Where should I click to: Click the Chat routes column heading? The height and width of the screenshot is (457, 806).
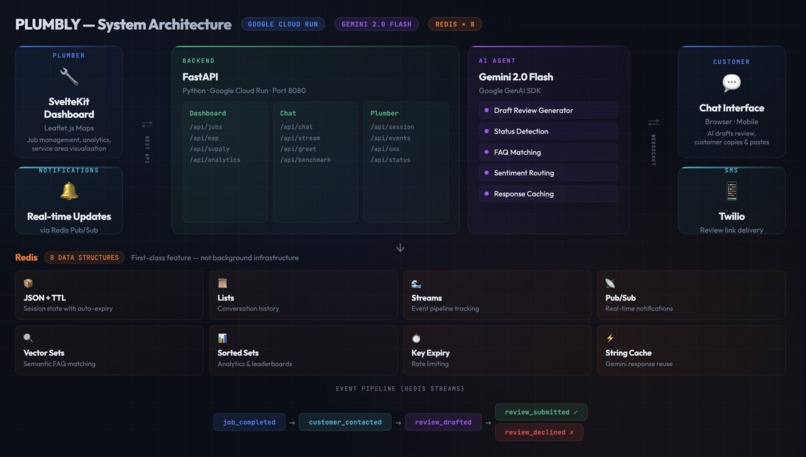pos(288,113)
